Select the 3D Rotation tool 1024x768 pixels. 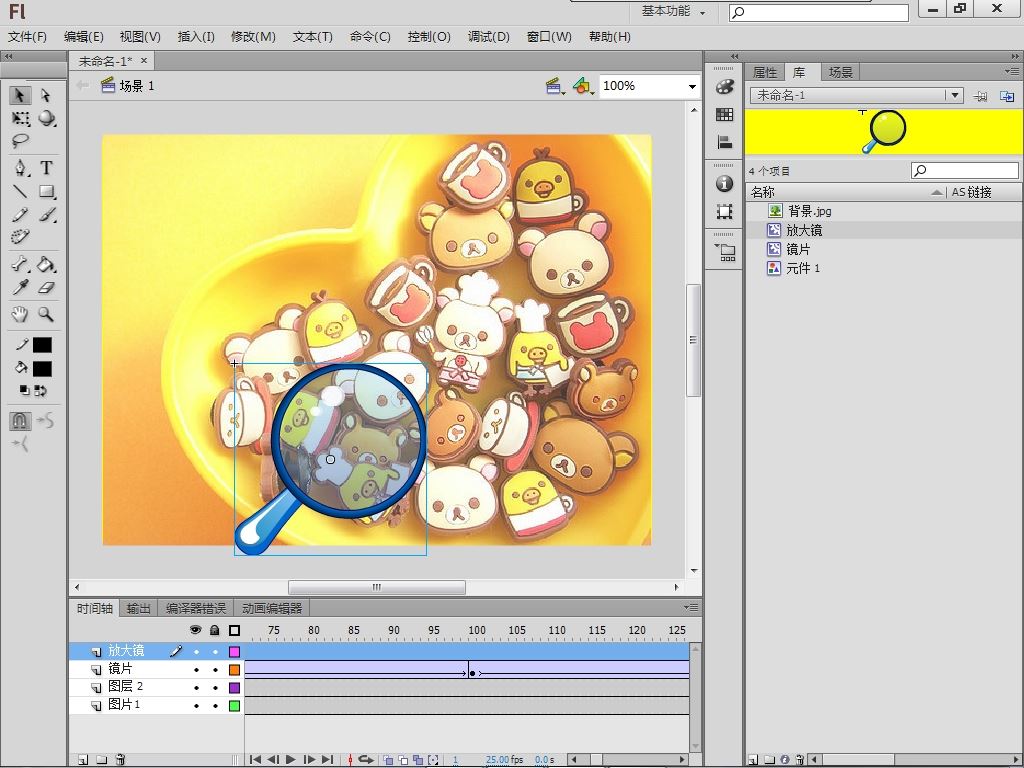pos(46,118)
